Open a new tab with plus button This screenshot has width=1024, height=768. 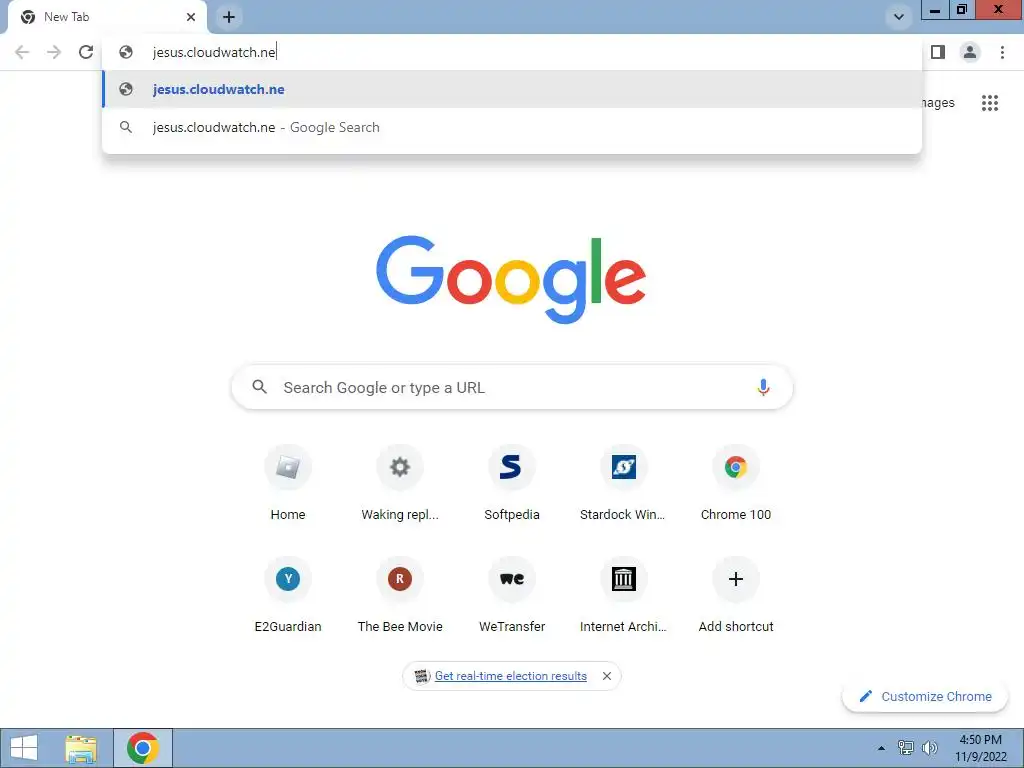(229, 17)
